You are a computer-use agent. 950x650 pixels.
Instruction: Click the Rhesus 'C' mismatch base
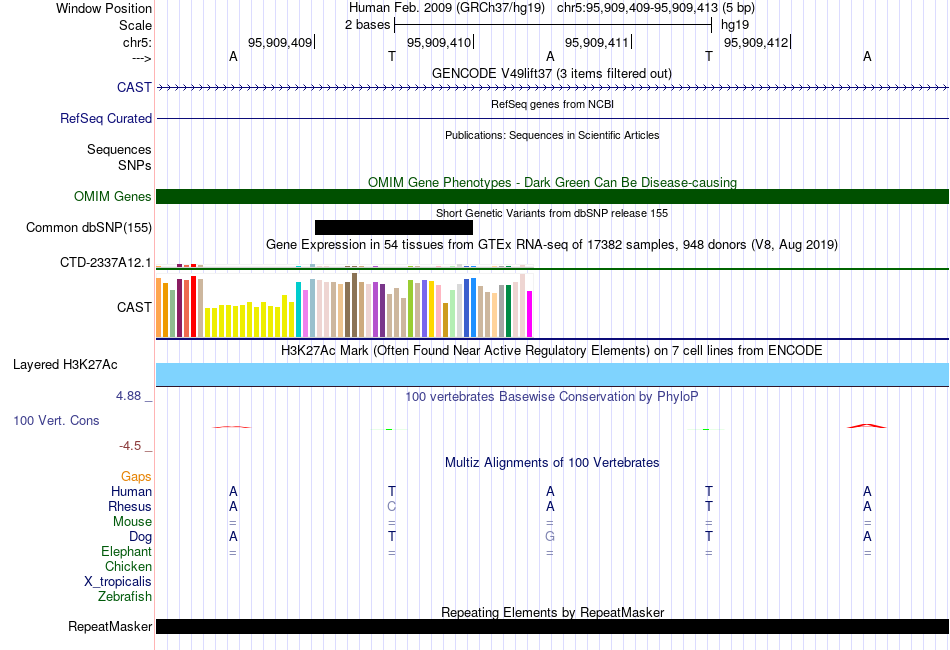pyautogui.click(x=391, y=506)
